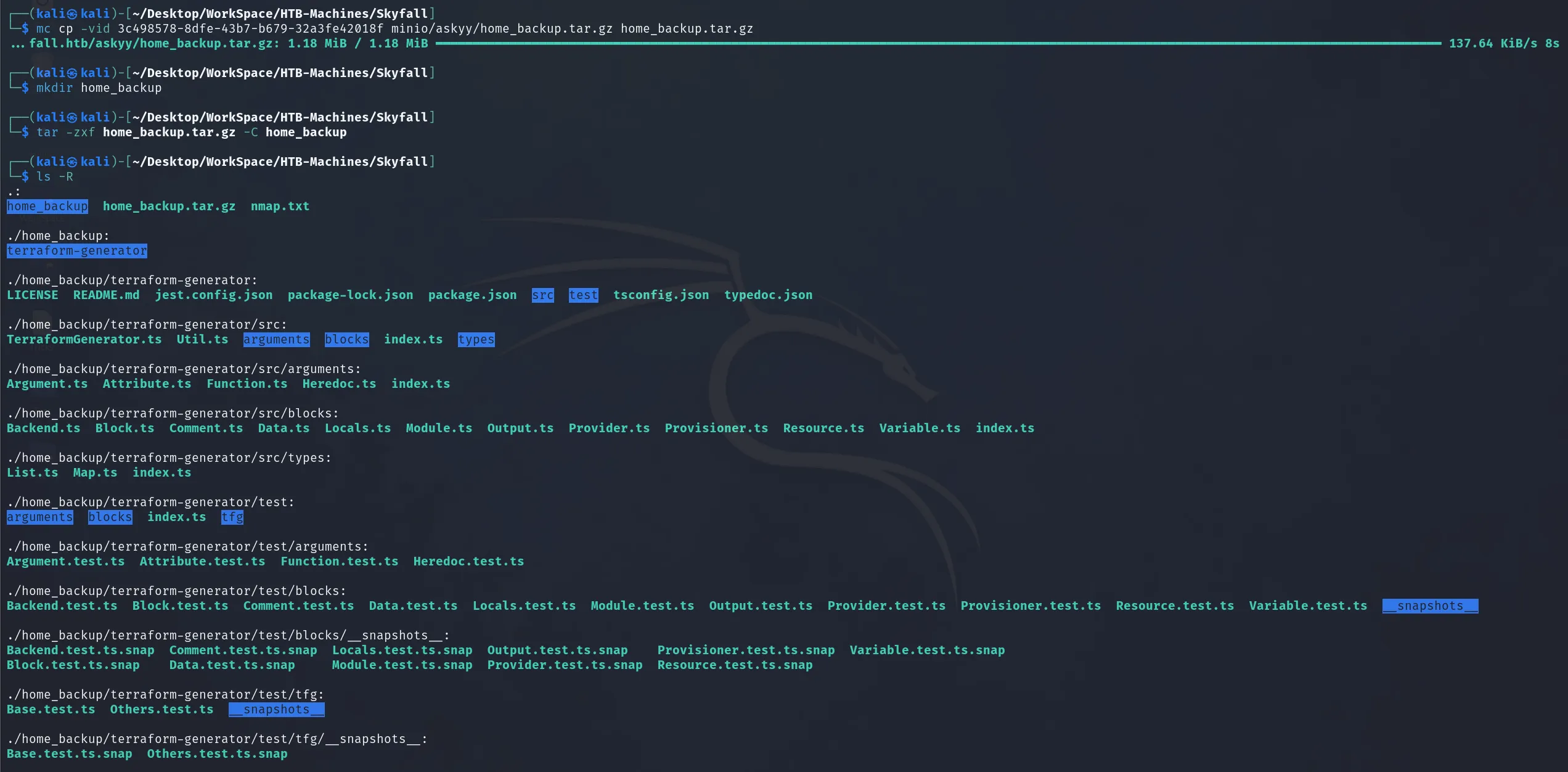Click the home_backup.tar.gz file in ls output
The image size is (1568, 772).
(169, 207)
